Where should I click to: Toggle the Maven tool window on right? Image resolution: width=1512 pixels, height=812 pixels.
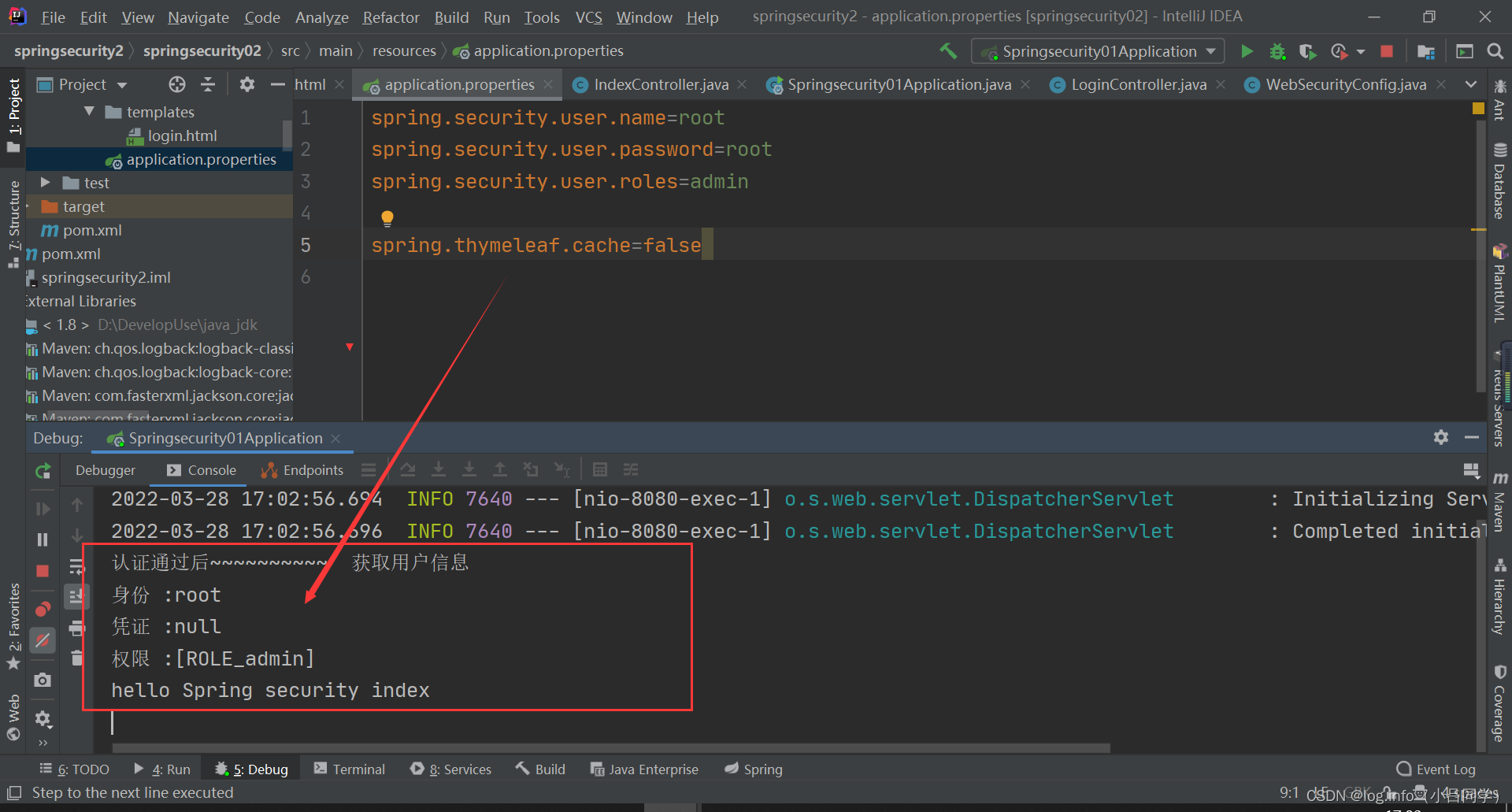point(1499,502)
